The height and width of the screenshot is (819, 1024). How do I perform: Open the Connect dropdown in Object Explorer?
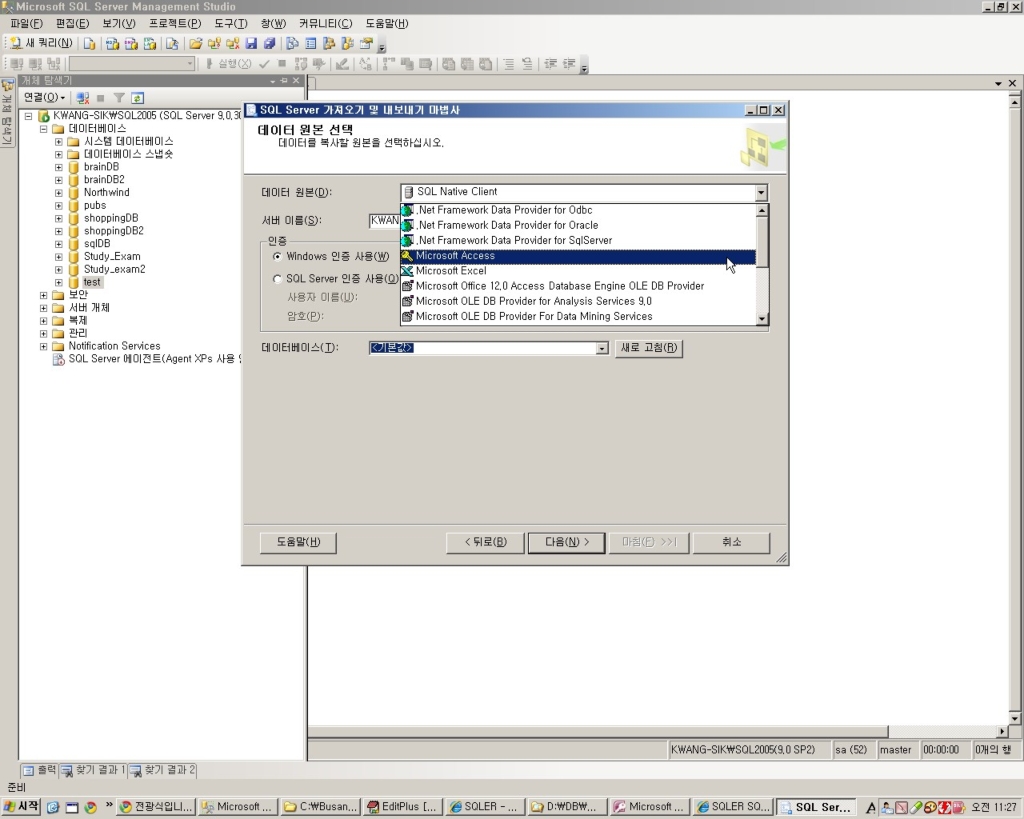coord(44,98)
